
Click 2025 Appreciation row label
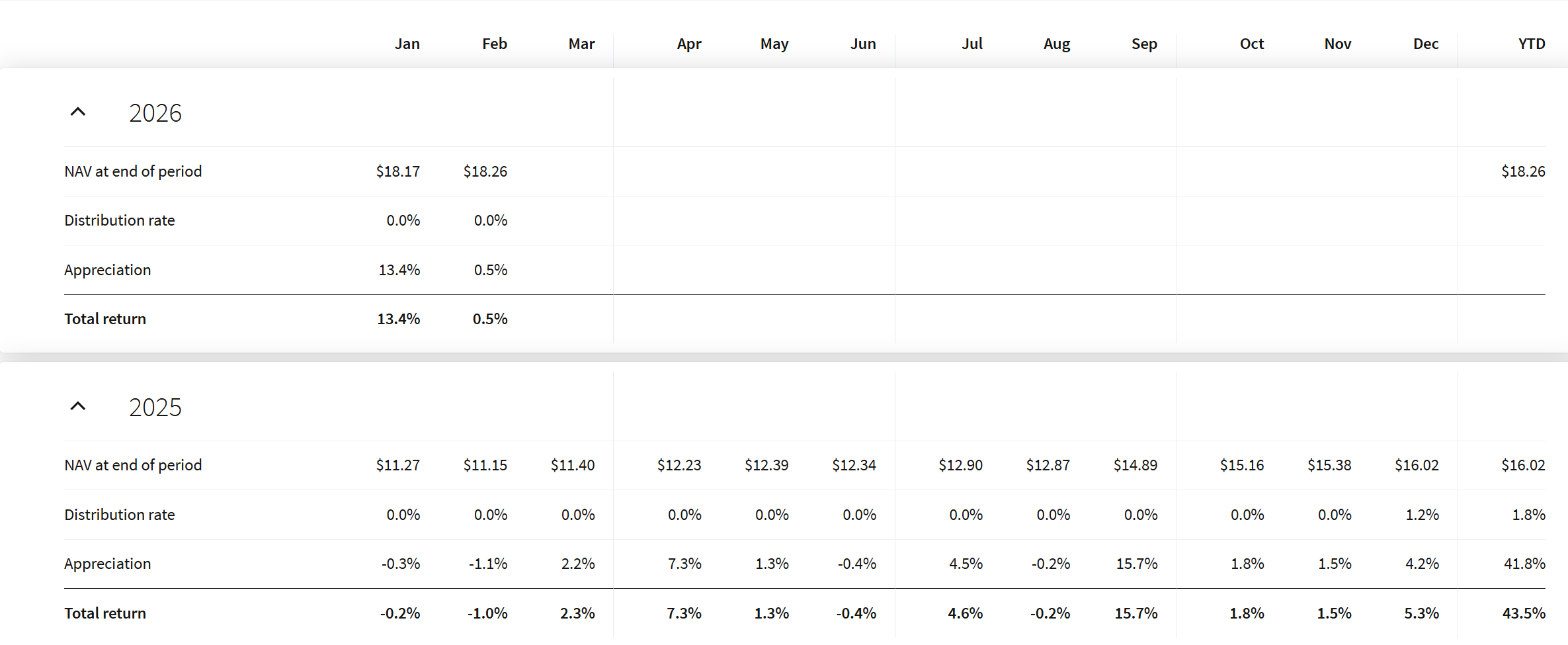108,564
